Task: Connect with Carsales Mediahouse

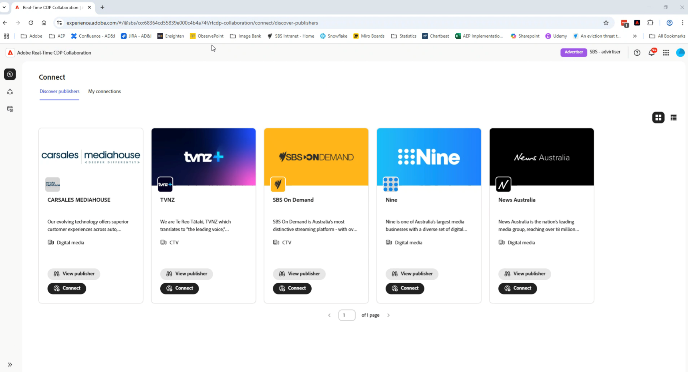Action: (x=67, y=288)
